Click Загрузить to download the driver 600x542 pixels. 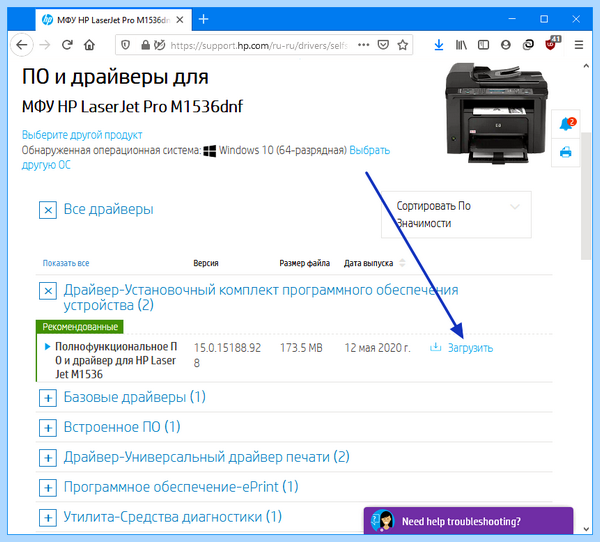tap(470, 348)
